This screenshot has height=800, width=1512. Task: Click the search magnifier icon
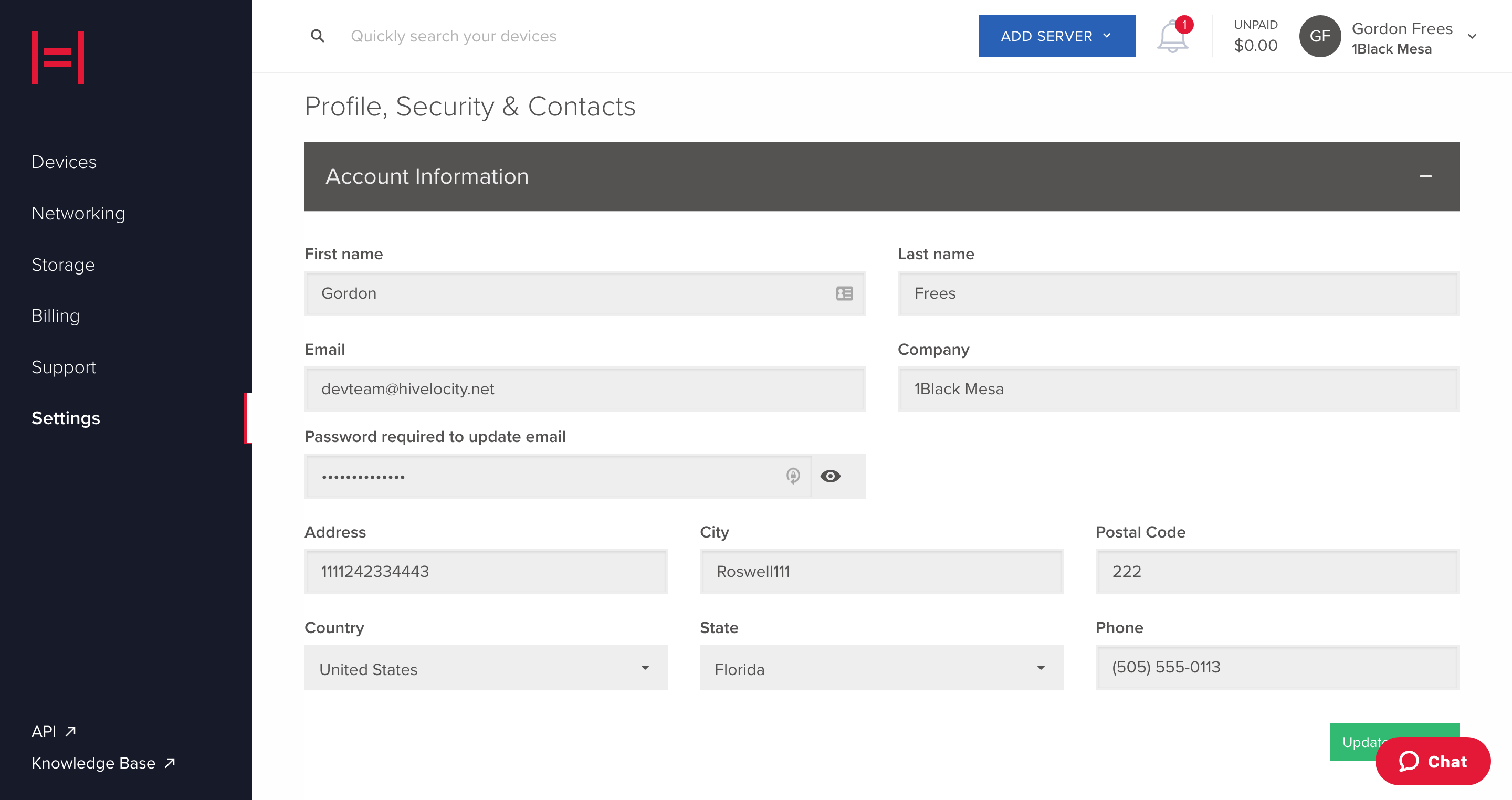(317, 36)
